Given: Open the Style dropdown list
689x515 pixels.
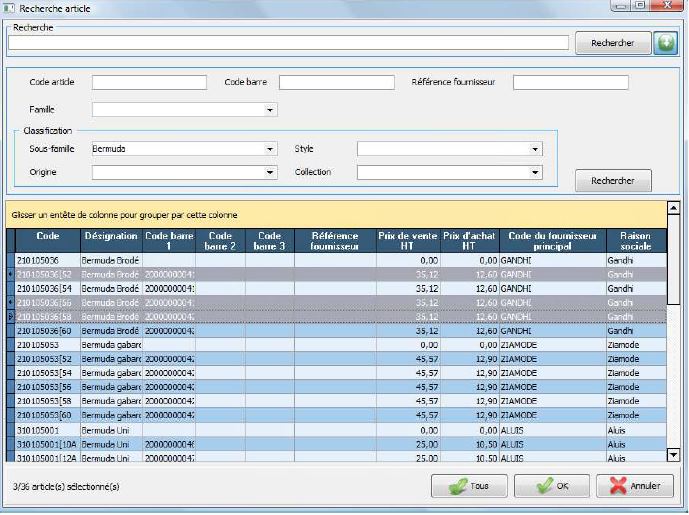Looking at the screenshot, I should tap(536, 149).
